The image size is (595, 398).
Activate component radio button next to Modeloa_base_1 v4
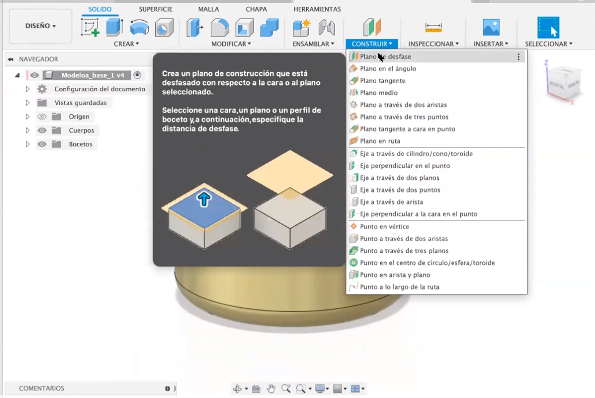tap(137, 75)
